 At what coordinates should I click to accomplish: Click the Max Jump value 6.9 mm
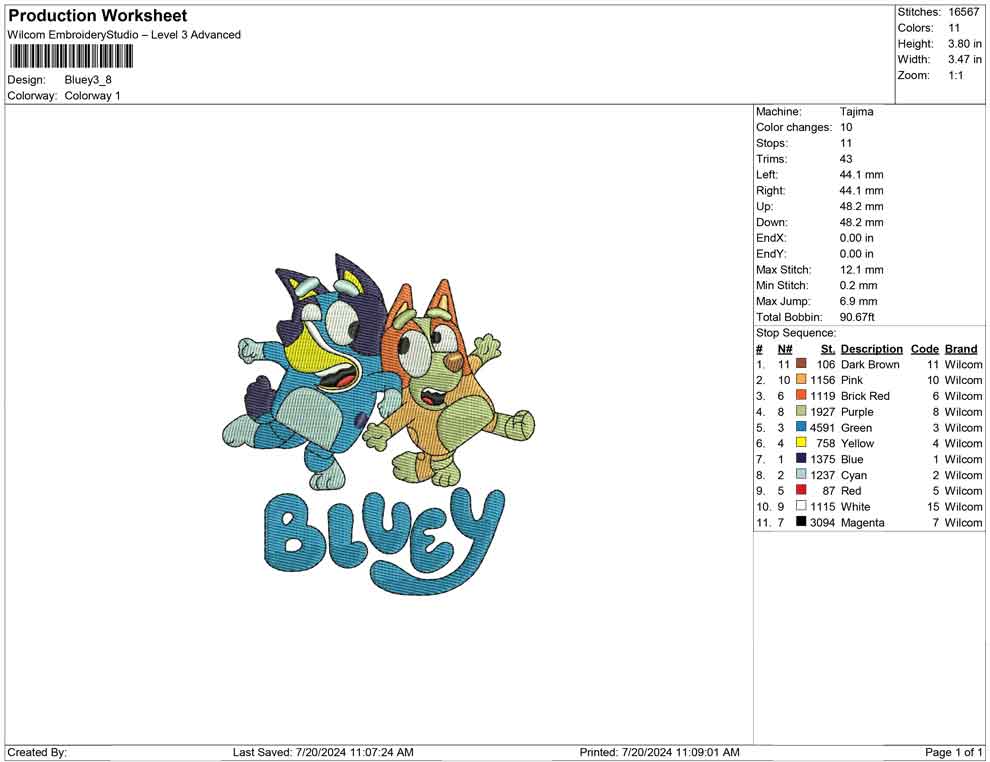(x=859, y=301)
